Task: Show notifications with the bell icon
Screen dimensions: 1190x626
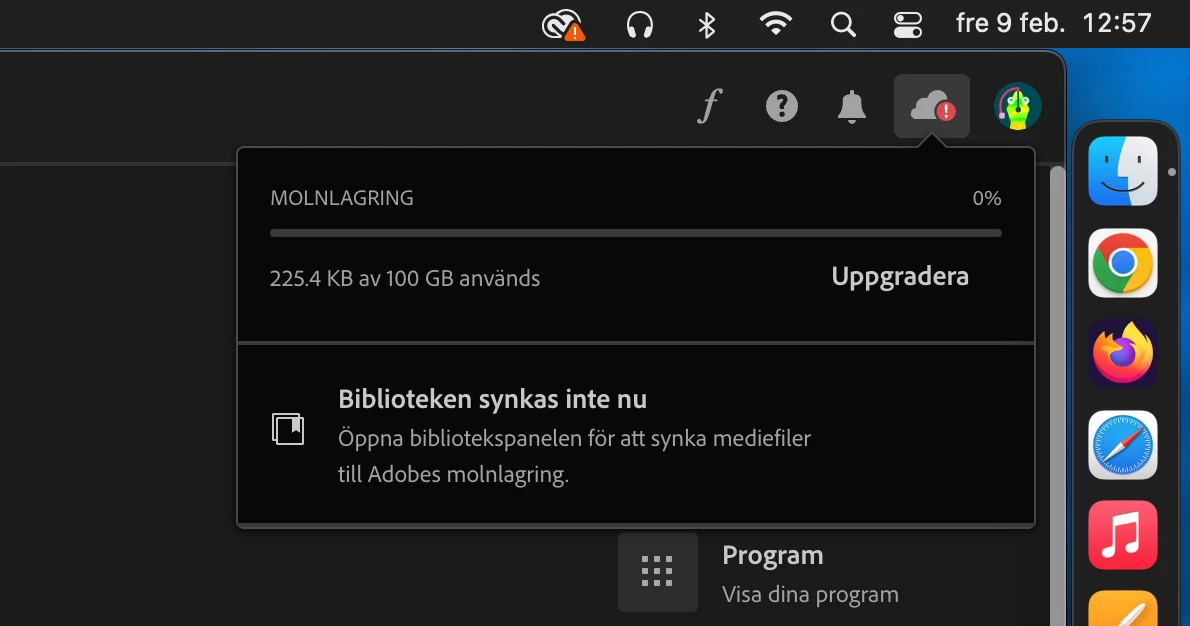Action: click(x=852, y=106)
